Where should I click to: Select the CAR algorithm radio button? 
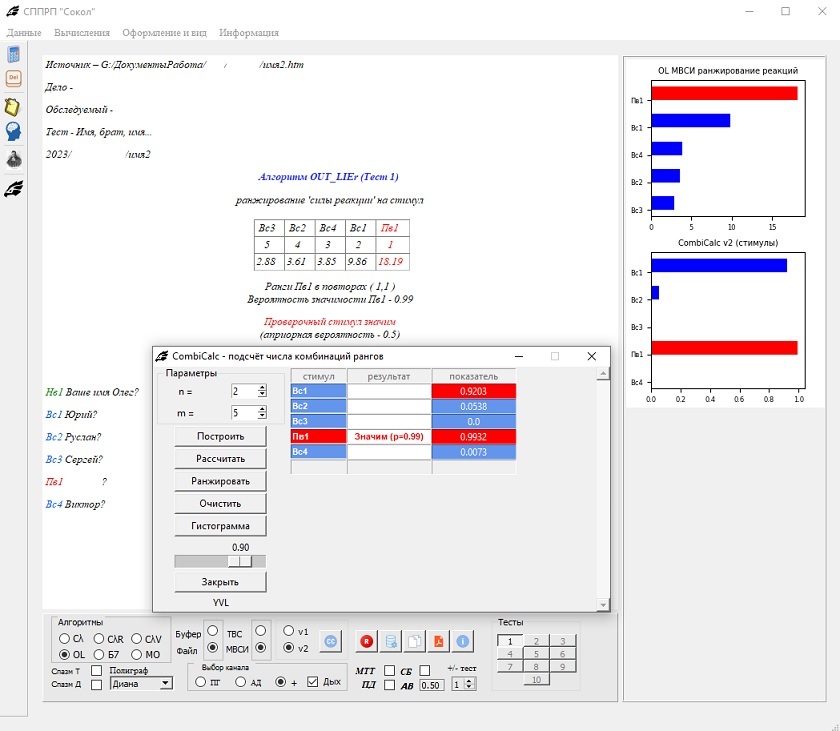(x=100, y=638)
